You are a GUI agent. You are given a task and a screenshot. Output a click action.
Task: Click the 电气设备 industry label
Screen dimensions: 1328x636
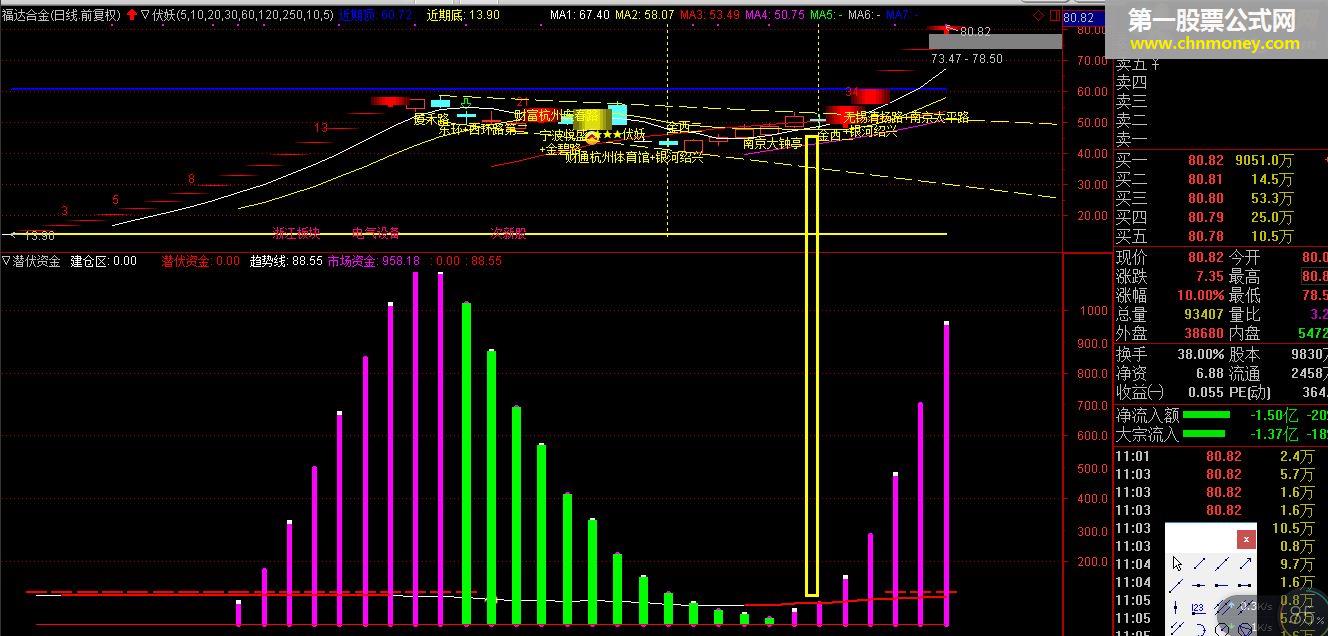click(376, 233)
